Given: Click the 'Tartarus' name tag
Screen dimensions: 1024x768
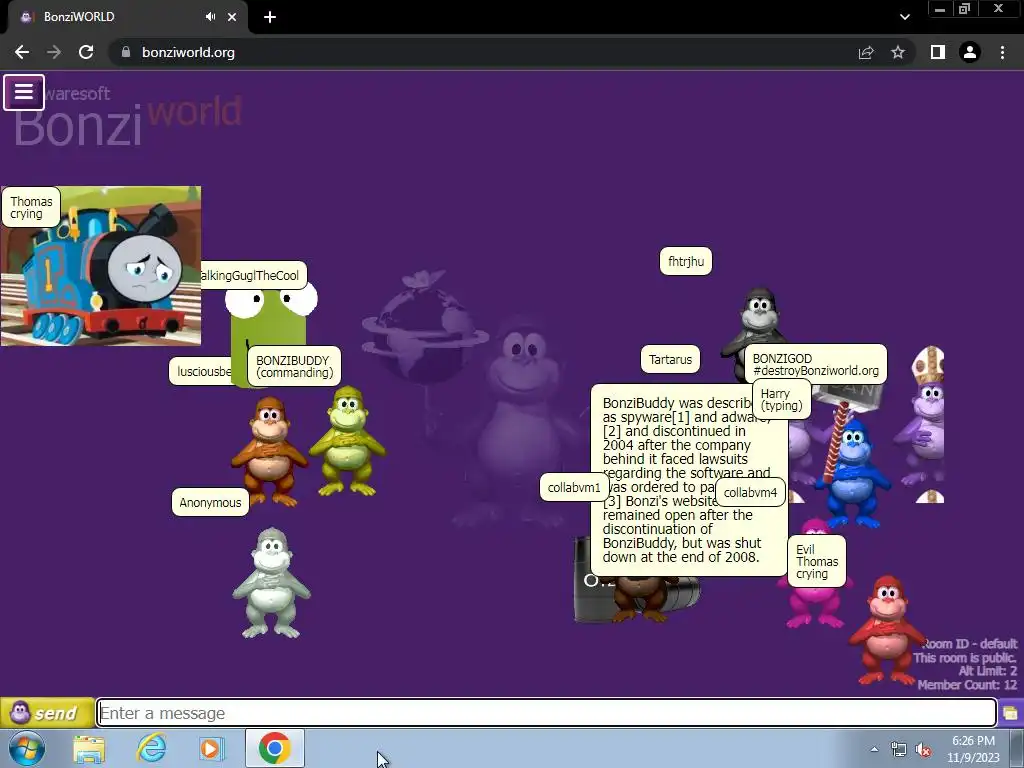Looking at the screenshot, I should click(670, 359).
